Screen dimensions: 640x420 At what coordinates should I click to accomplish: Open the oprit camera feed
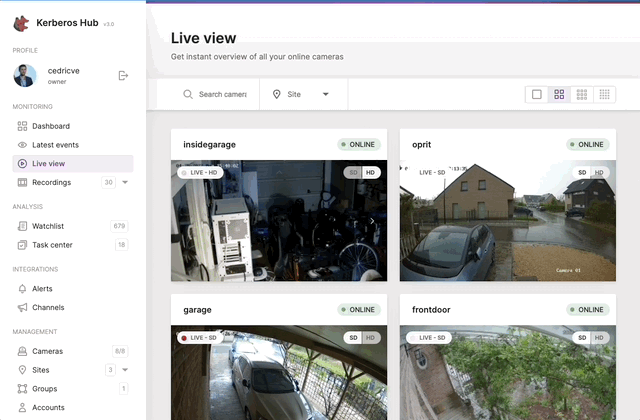tap(508, 220)
